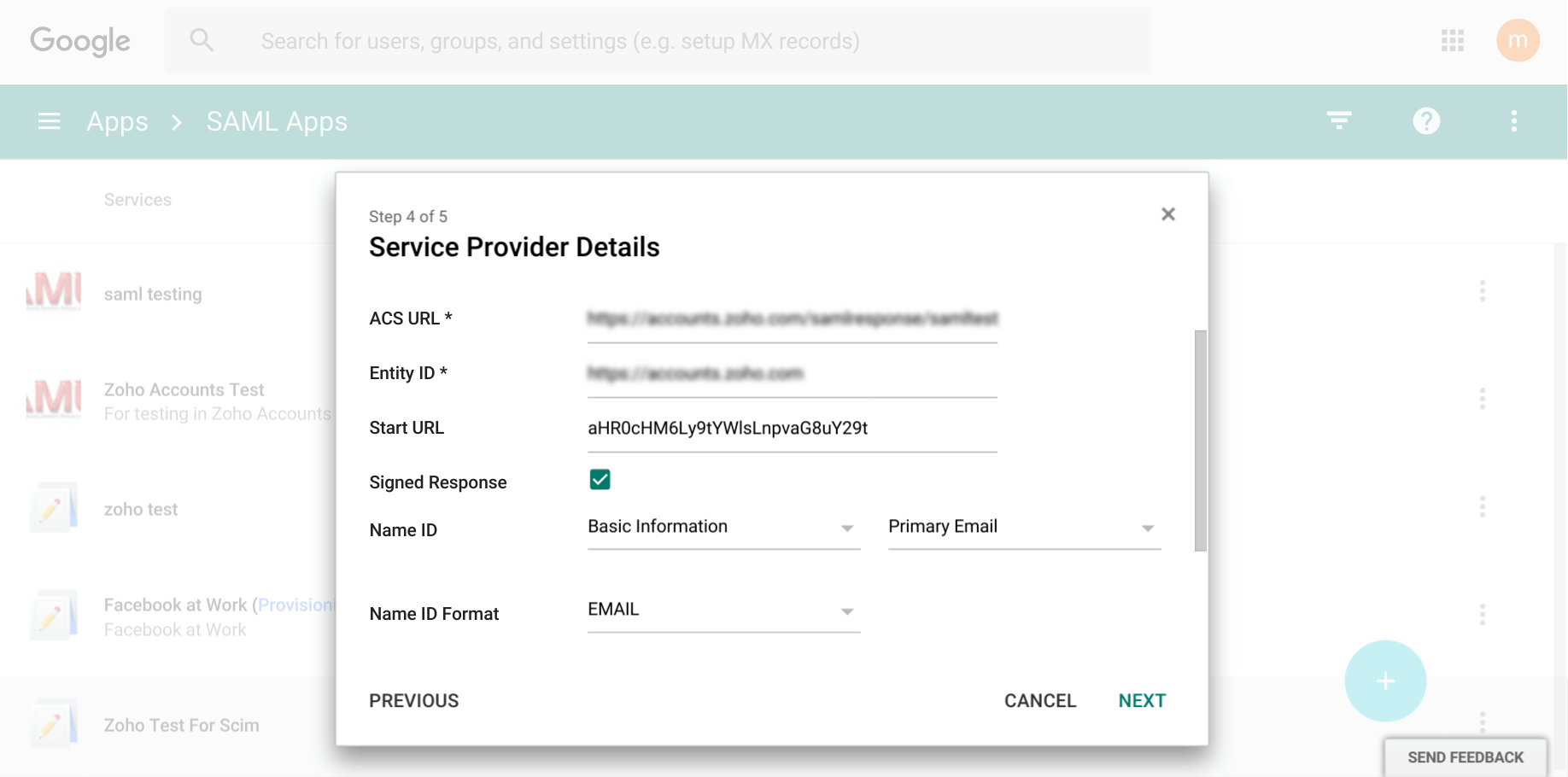Image resolution: width=1568 pixels, height=777 pixels.
Task: Open the hamburger navigation menu
Action: click(x=49, y=121)
